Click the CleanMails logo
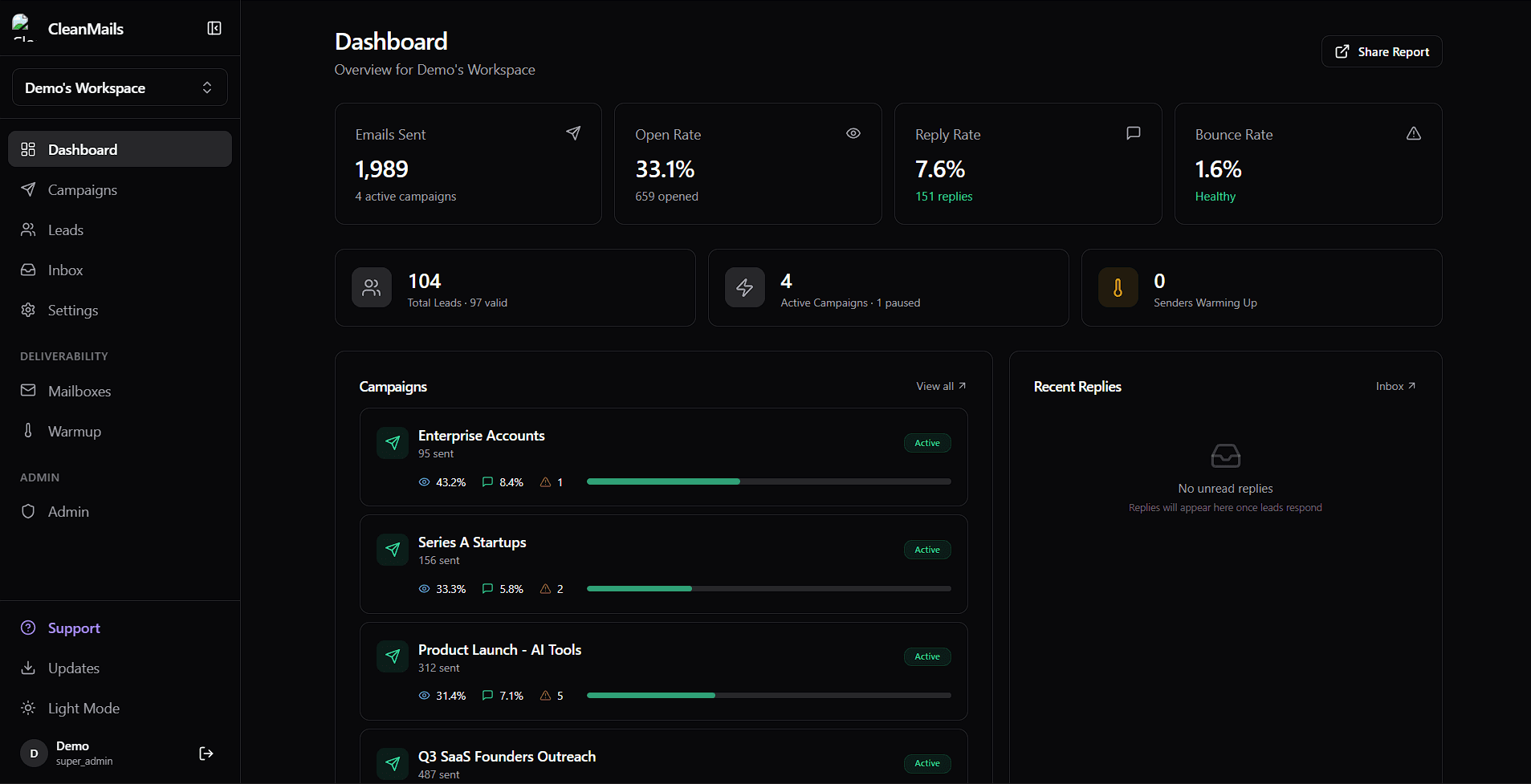Viewport: 1531px width, 784px height. (x=23, y=28)
